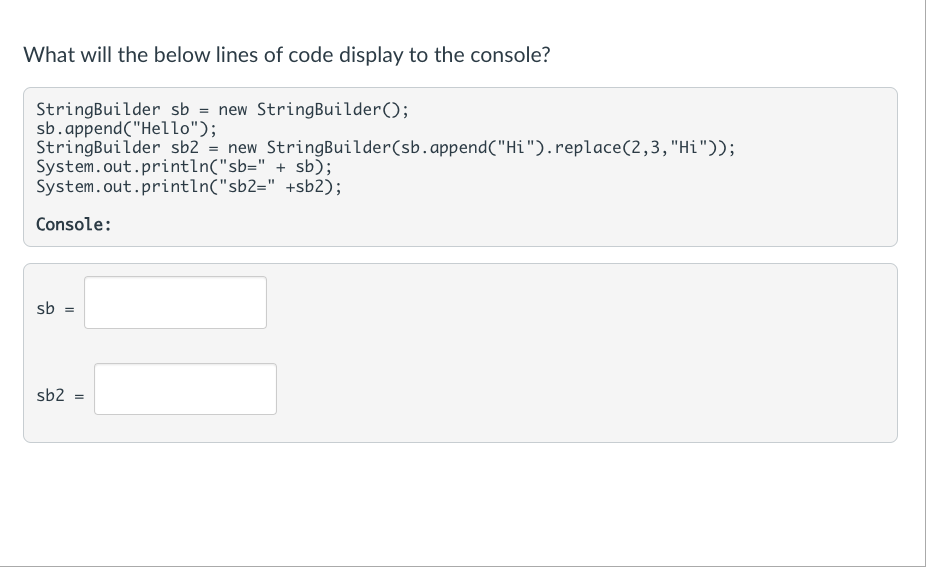Viewport: 930px width, 568px height.
Task: Click the first line new StringBuilder();
Action: coord(222,110)
